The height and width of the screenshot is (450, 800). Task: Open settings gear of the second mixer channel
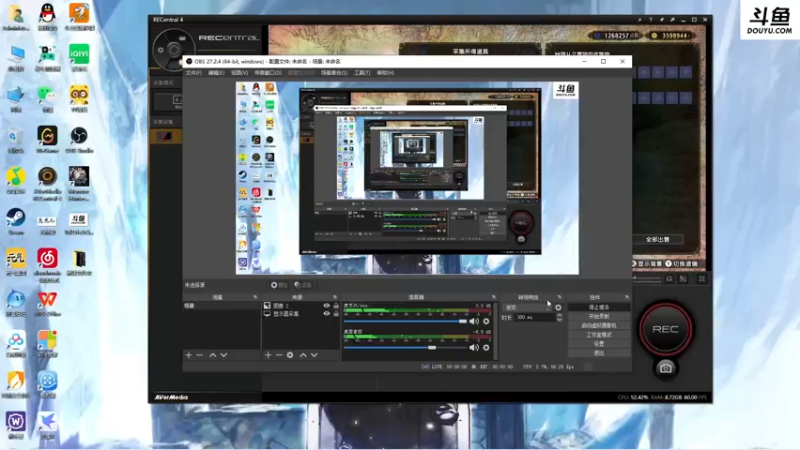[x=486, y=347]
